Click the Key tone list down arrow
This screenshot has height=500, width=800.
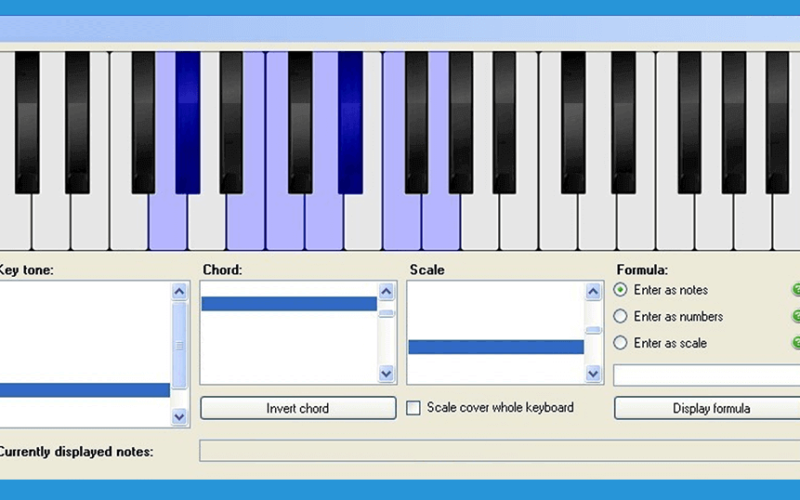(x=179, y=416)
